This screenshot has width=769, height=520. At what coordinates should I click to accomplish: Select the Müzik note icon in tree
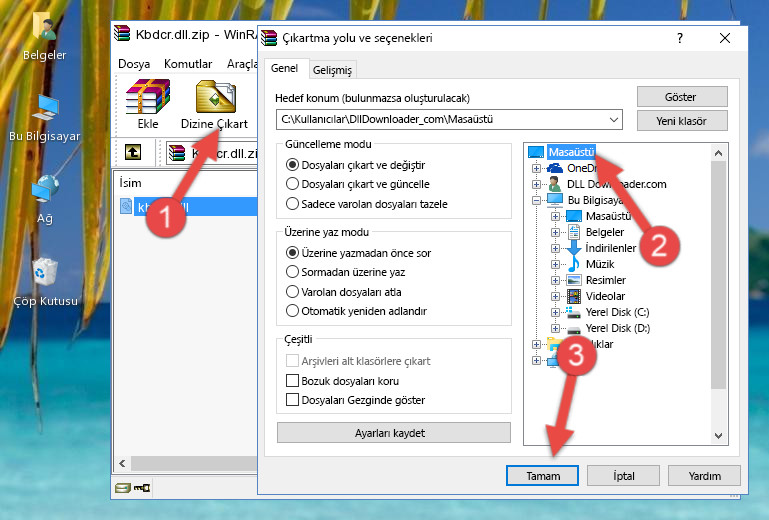coord(573,264)
